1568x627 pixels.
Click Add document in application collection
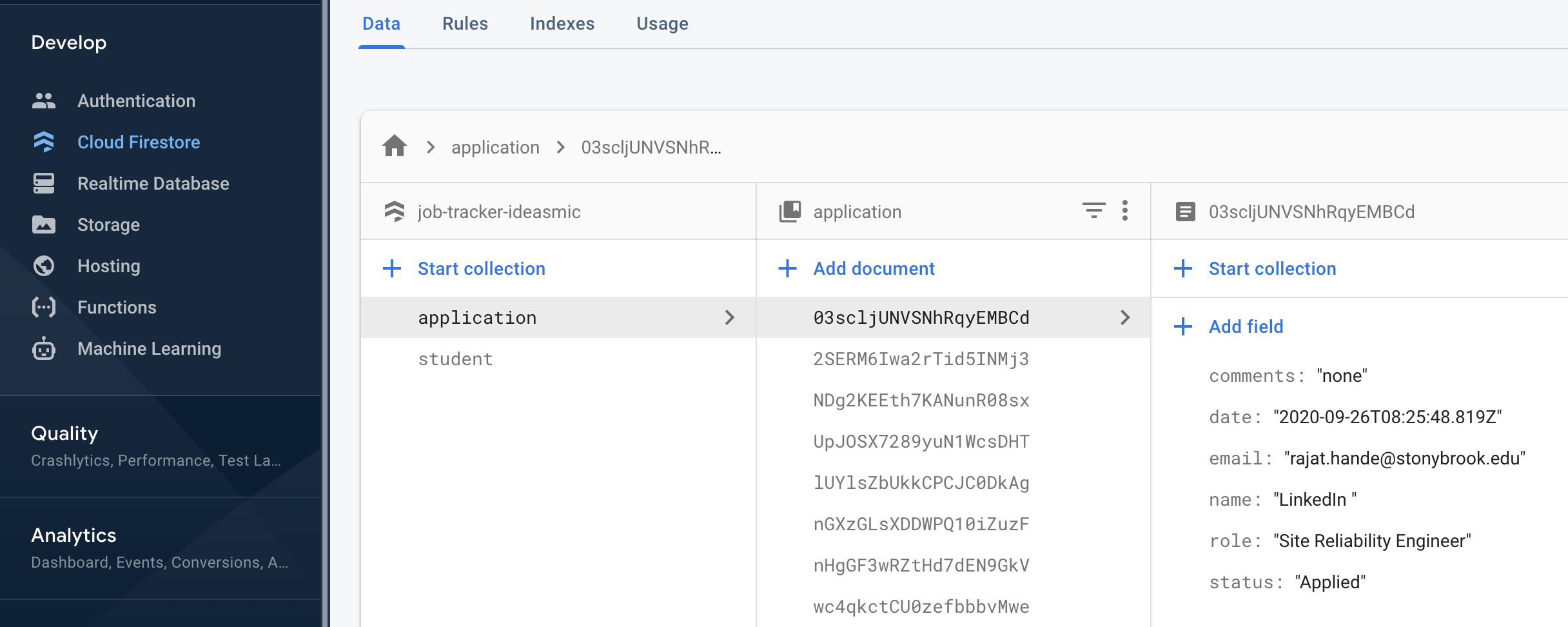[874, 268]
